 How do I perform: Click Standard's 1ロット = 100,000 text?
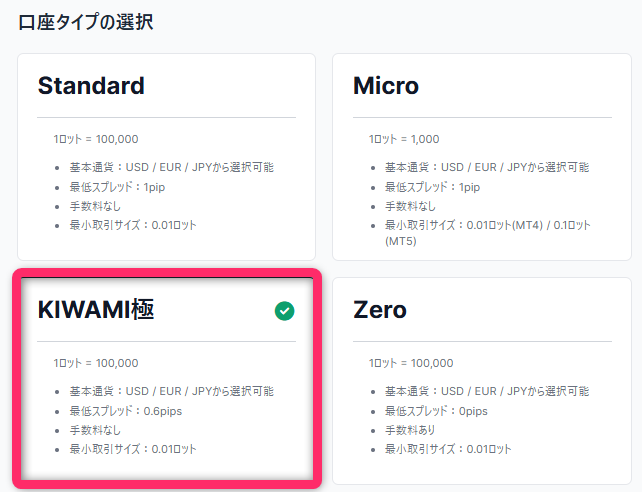coord(96,139)
